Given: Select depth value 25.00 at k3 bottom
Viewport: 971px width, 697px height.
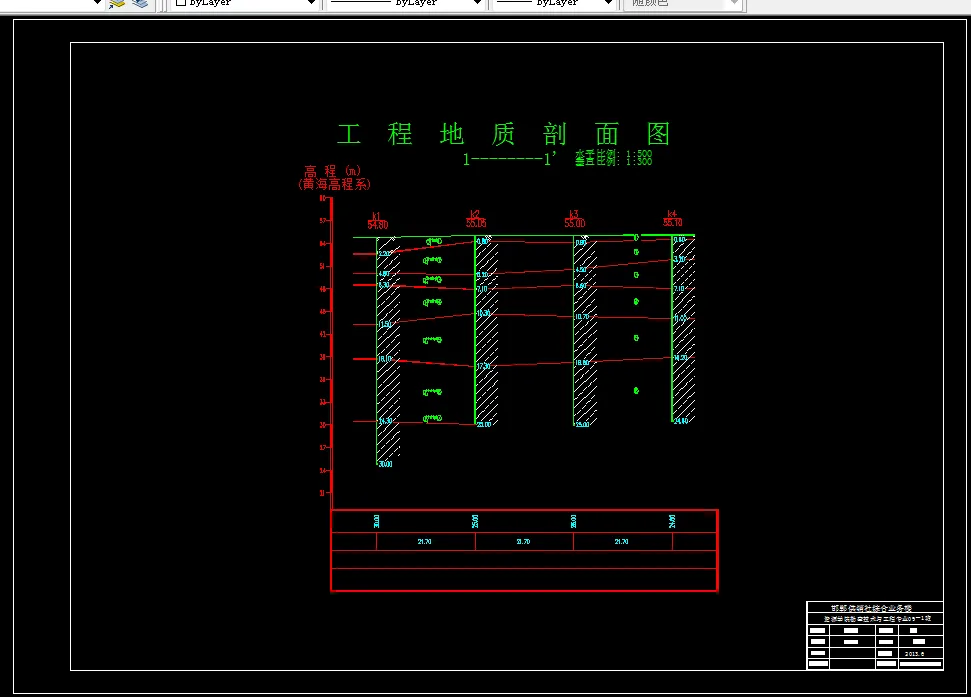Looking at the screenshot, I should 582,425.
